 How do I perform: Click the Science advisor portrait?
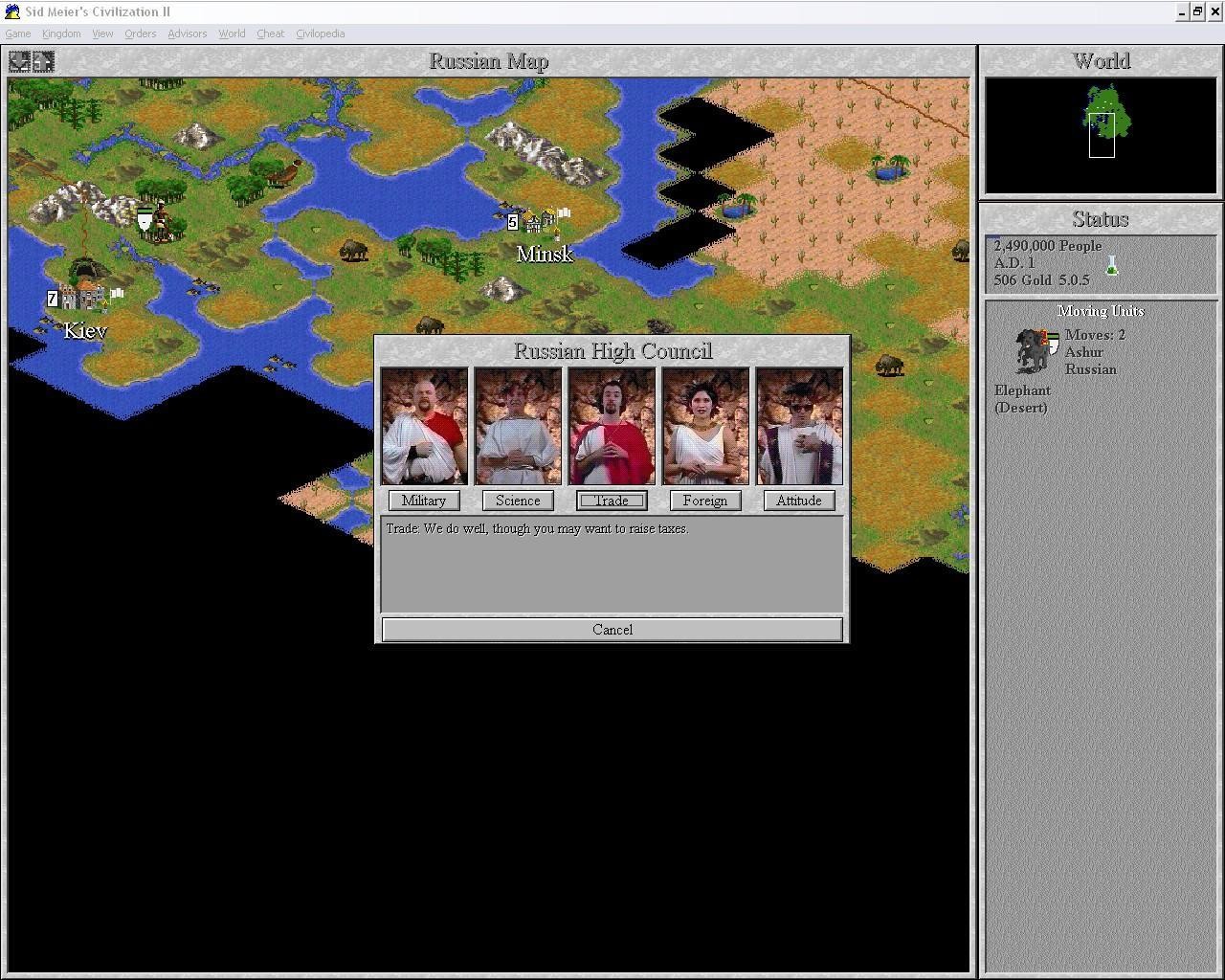coord(518,426)
